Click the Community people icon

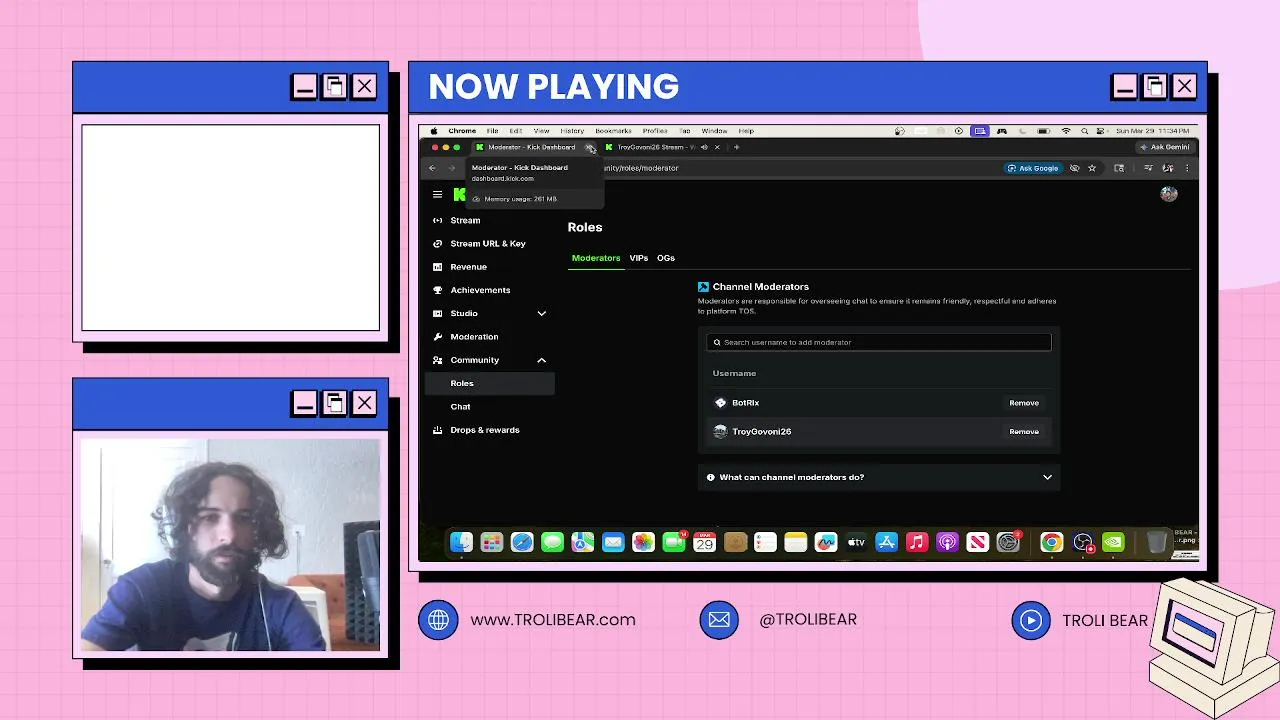[437, 360]
